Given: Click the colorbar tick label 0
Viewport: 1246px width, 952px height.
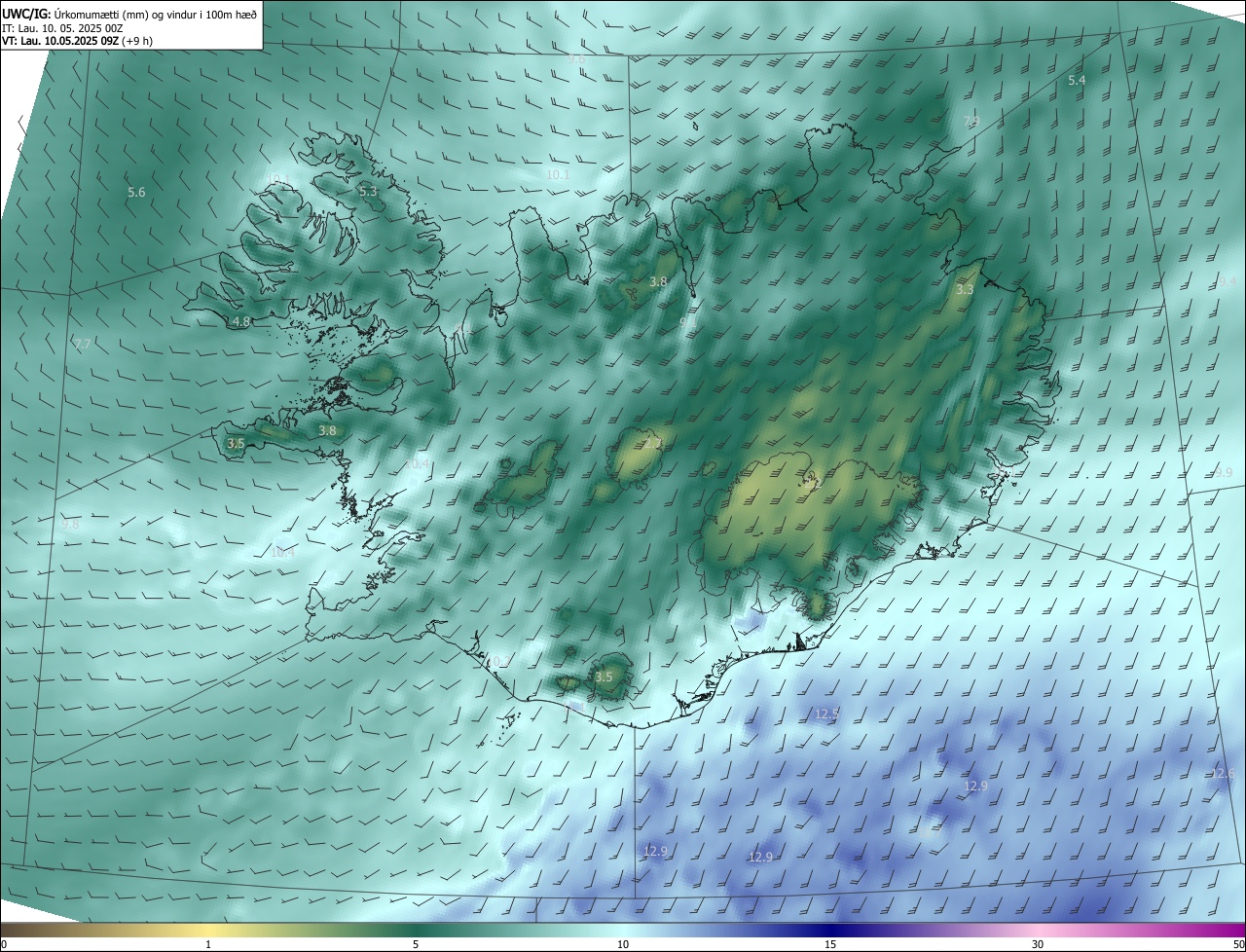Looking at the screenshot, I should (4, 944).
